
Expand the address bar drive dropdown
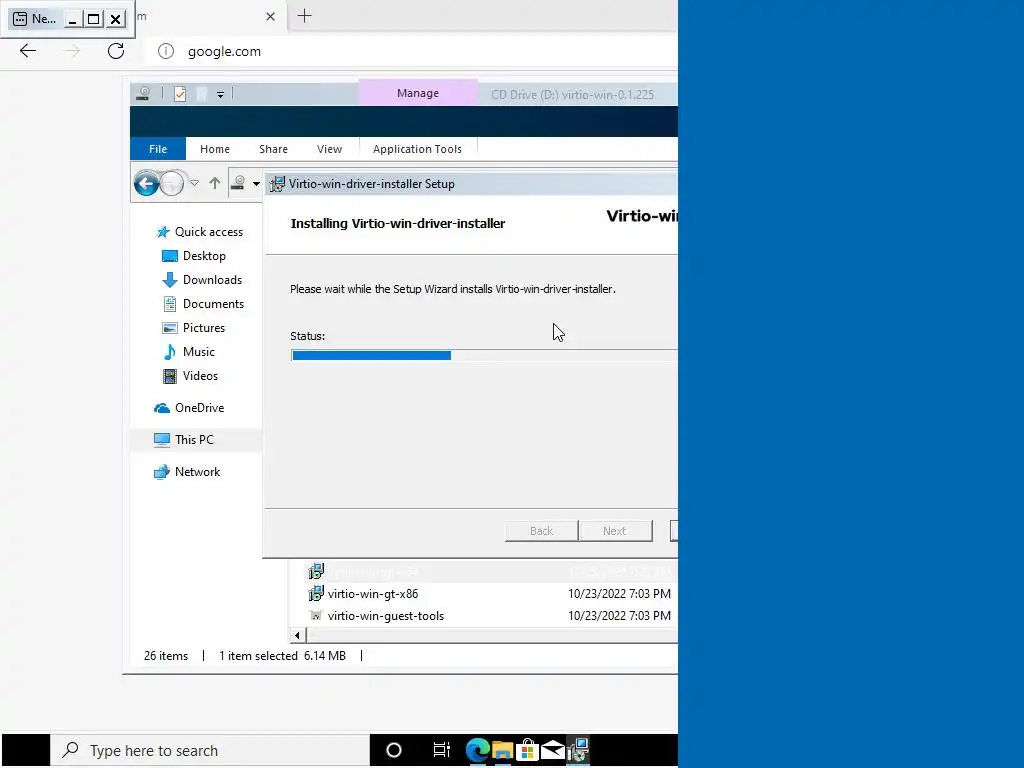point(256,184)
